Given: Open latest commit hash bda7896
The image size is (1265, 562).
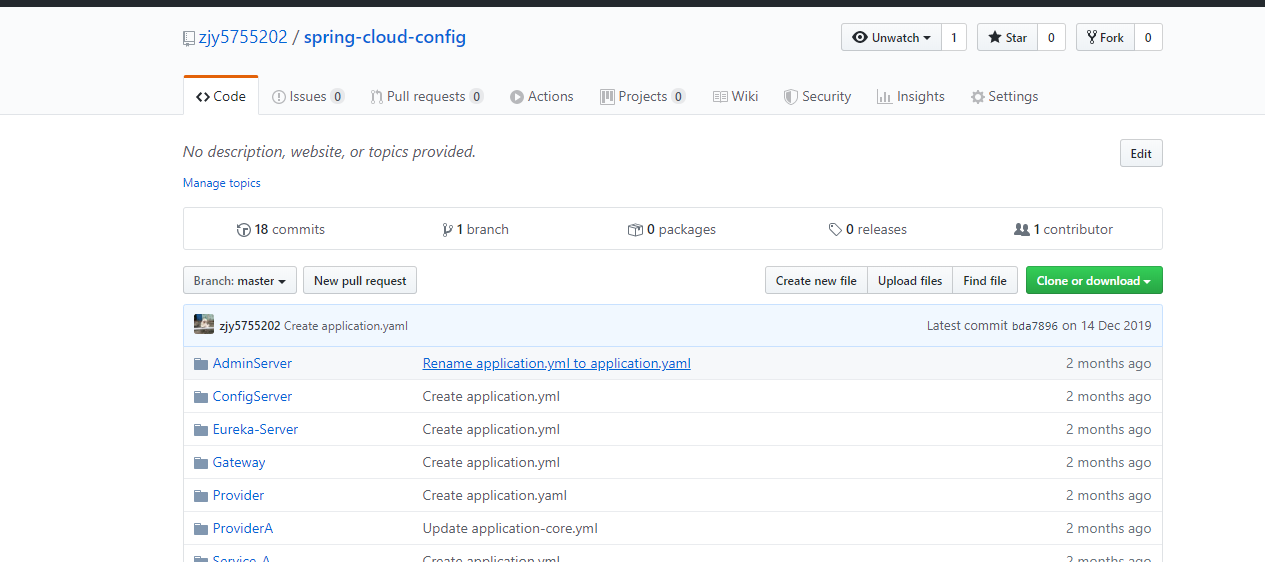Looking at the screenshot, I should point(1035,326).
